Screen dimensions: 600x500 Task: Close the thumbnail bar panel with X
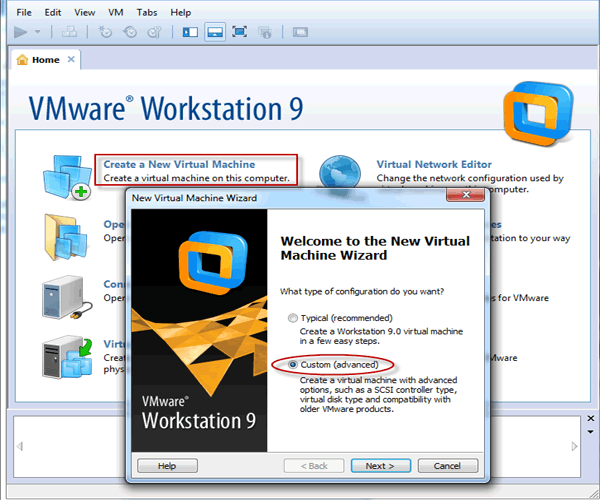coord(590,419)
